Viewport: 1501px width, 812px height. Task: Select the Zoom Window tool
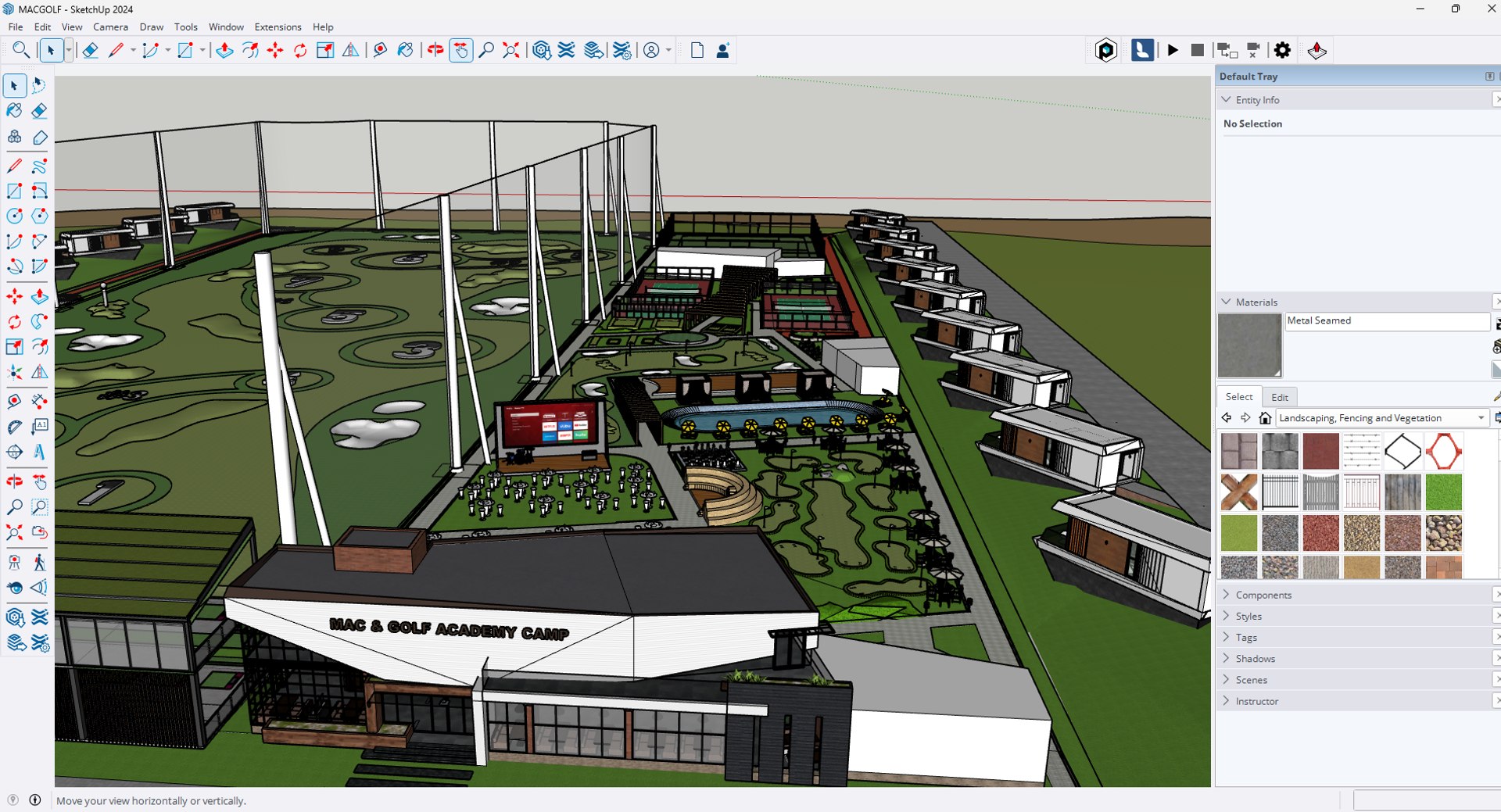(x=39, y=507)
